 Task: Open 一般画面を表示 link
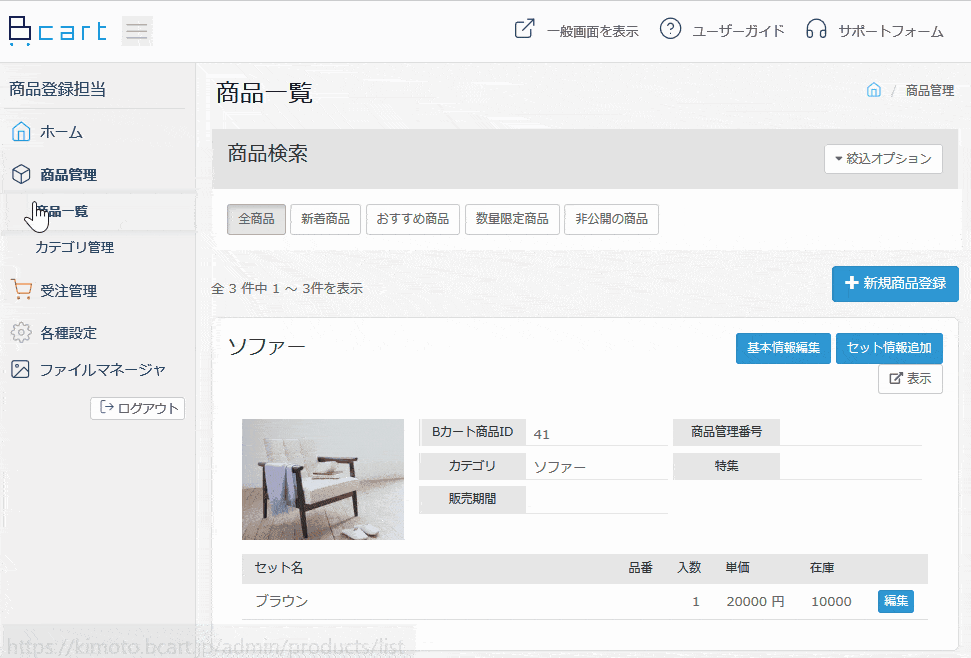[592, 31]
